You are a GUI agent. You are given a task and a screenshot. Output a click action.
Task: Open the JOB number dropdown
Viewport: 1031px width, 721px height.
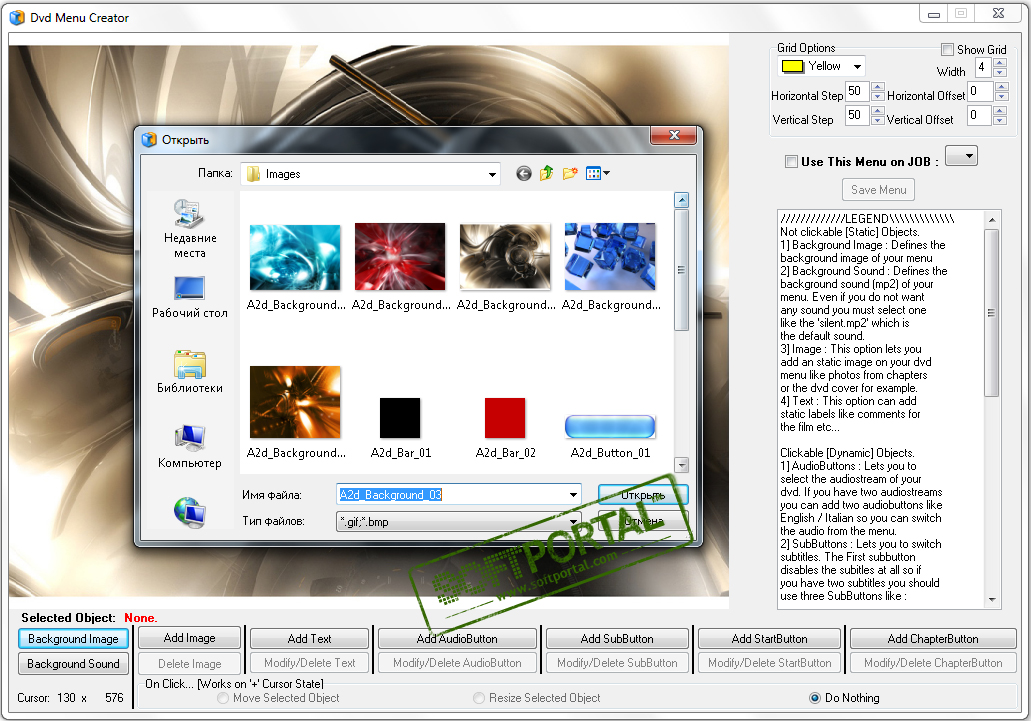(x=961, y=156)
